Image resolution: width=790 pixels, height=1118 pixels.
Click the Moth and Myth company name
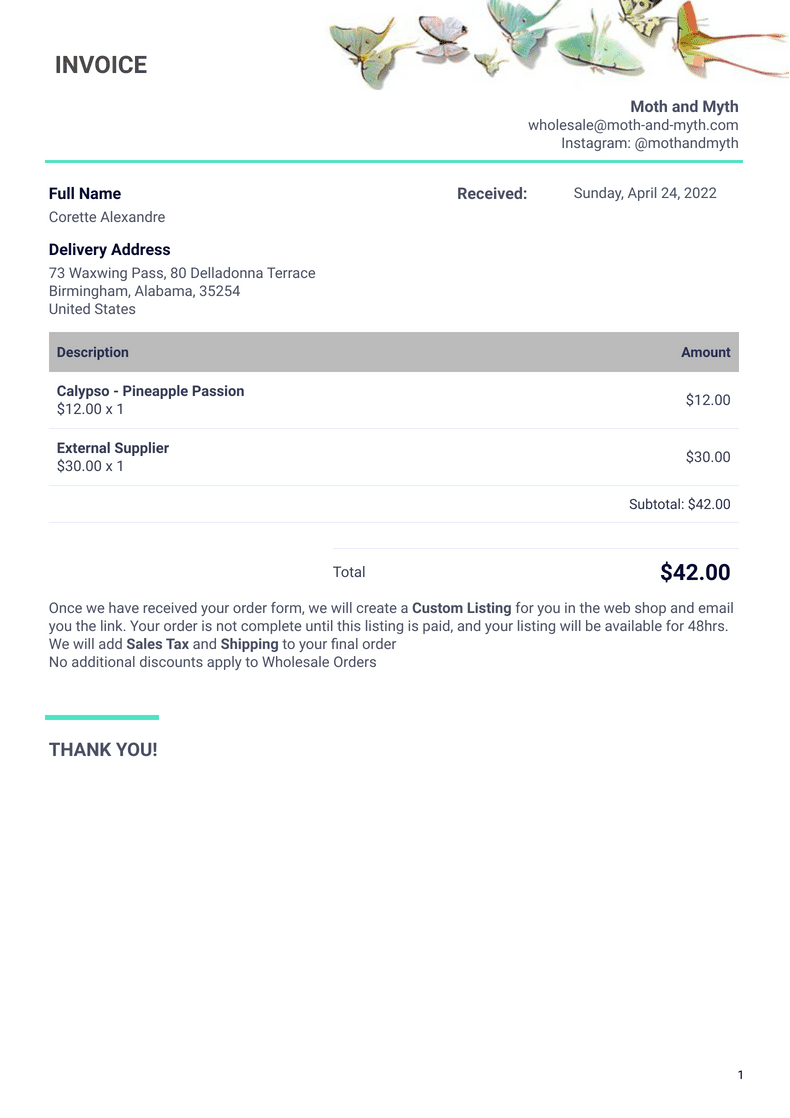point(684,106)
